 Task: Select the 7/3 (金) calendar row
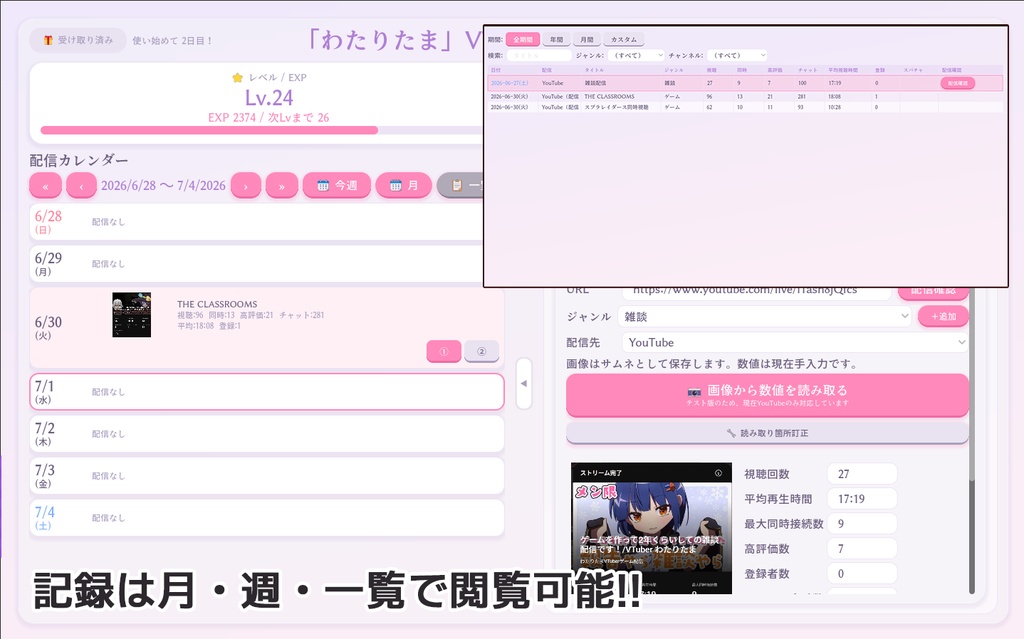pos(266,476)
